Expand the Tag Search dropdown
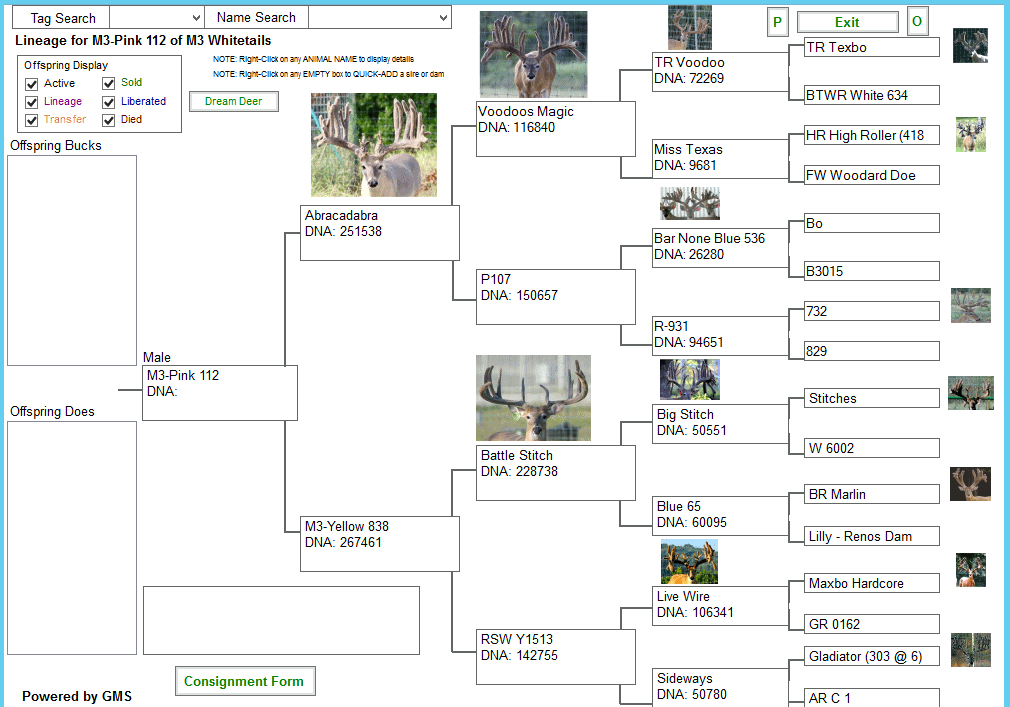The image size is (1010, 707). (194, 18)
